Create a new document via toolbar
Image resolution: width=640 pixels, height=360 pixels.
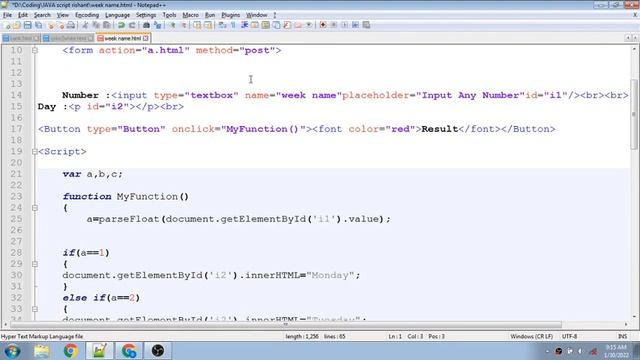tap(7, 25)
